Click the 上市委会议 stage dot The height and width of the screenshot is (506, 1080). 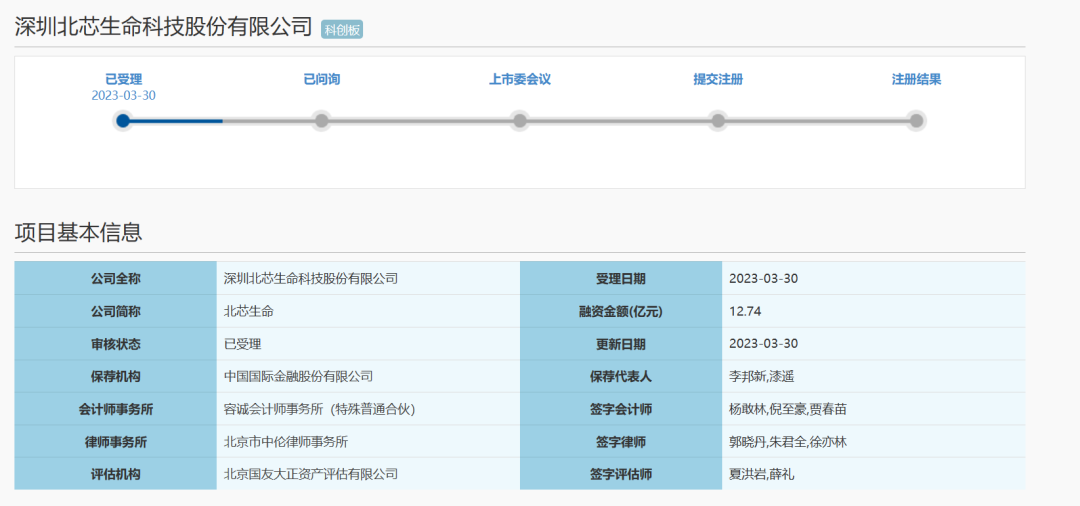[x=520, y=121]
